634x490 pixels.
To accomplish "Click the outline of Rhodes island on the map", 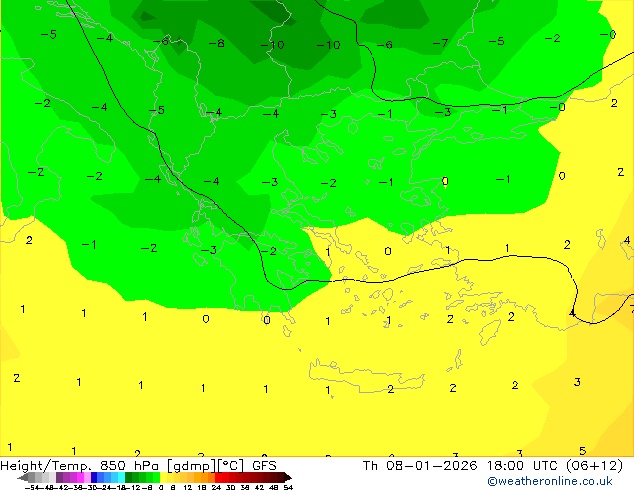I will (x=490, y=332).
